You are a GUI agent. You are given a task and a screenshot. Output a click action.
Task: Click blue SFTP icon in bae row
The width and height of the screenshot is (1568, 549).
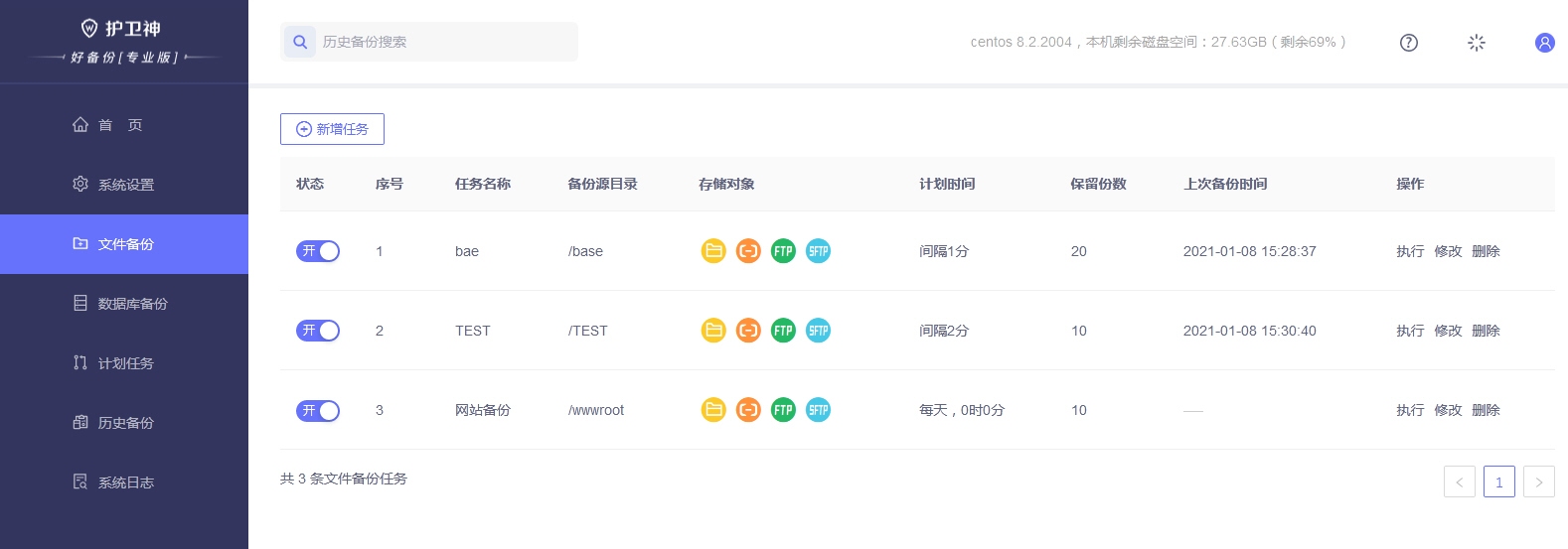coord(818,251)
